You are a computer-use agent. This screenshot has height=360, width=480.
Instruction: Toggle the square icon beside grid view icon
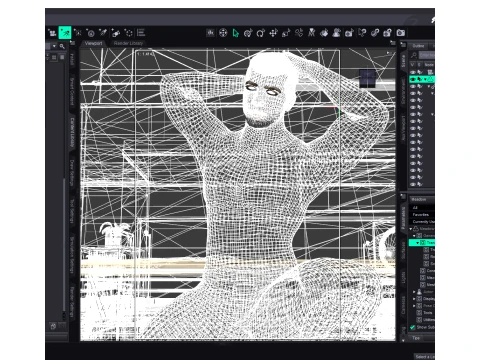62,57
